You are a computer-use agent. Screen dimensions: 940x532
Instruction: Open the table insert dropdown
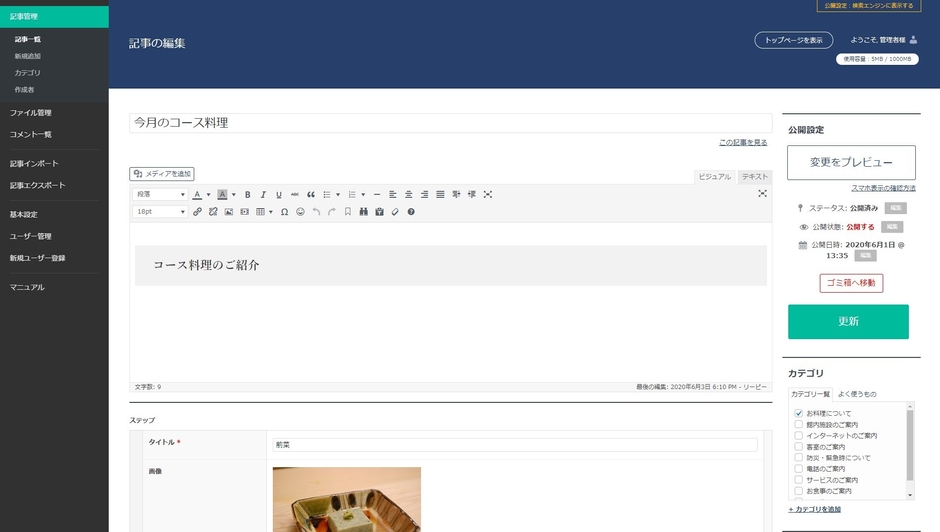point(271,212)
